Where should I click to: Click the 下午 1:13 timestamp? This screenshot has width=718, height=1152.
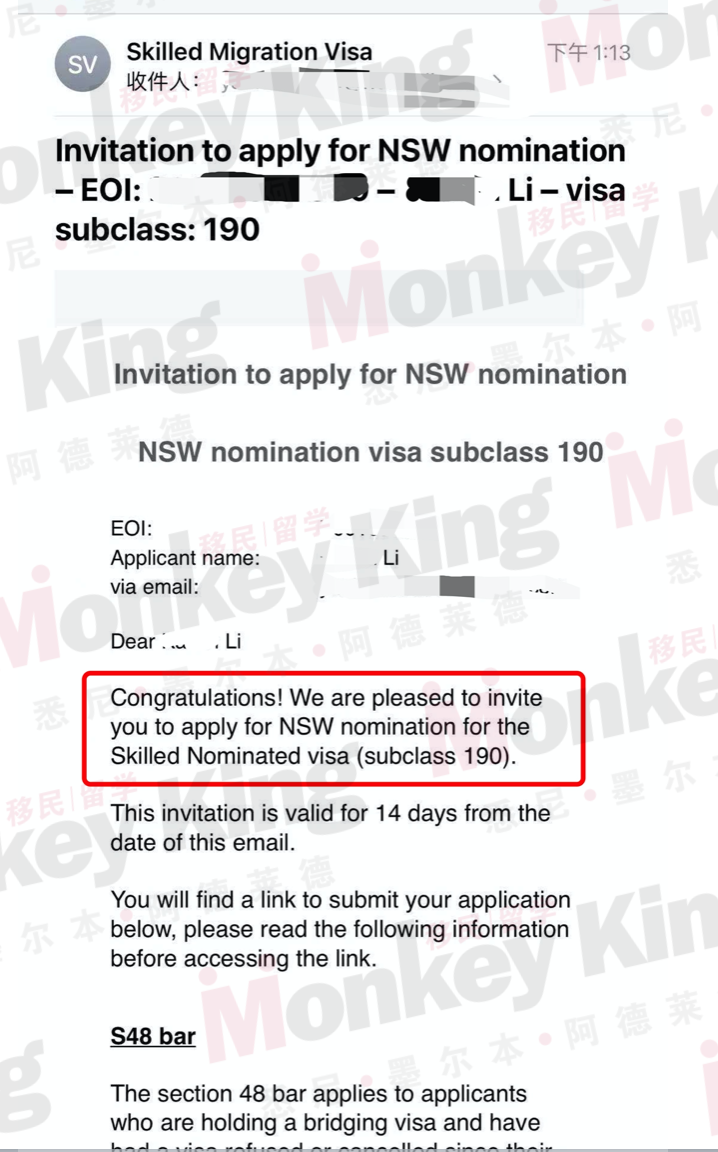[x=589, y=52]
